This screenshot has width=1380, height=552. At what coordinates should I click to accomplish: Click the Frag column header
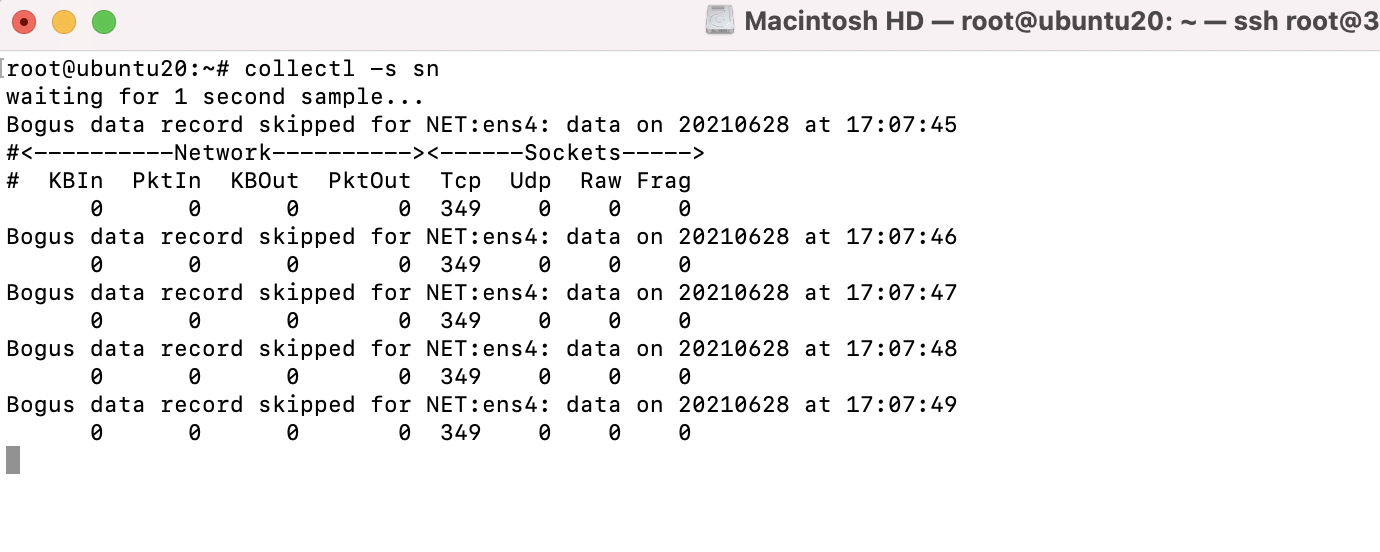coord(664,181)
